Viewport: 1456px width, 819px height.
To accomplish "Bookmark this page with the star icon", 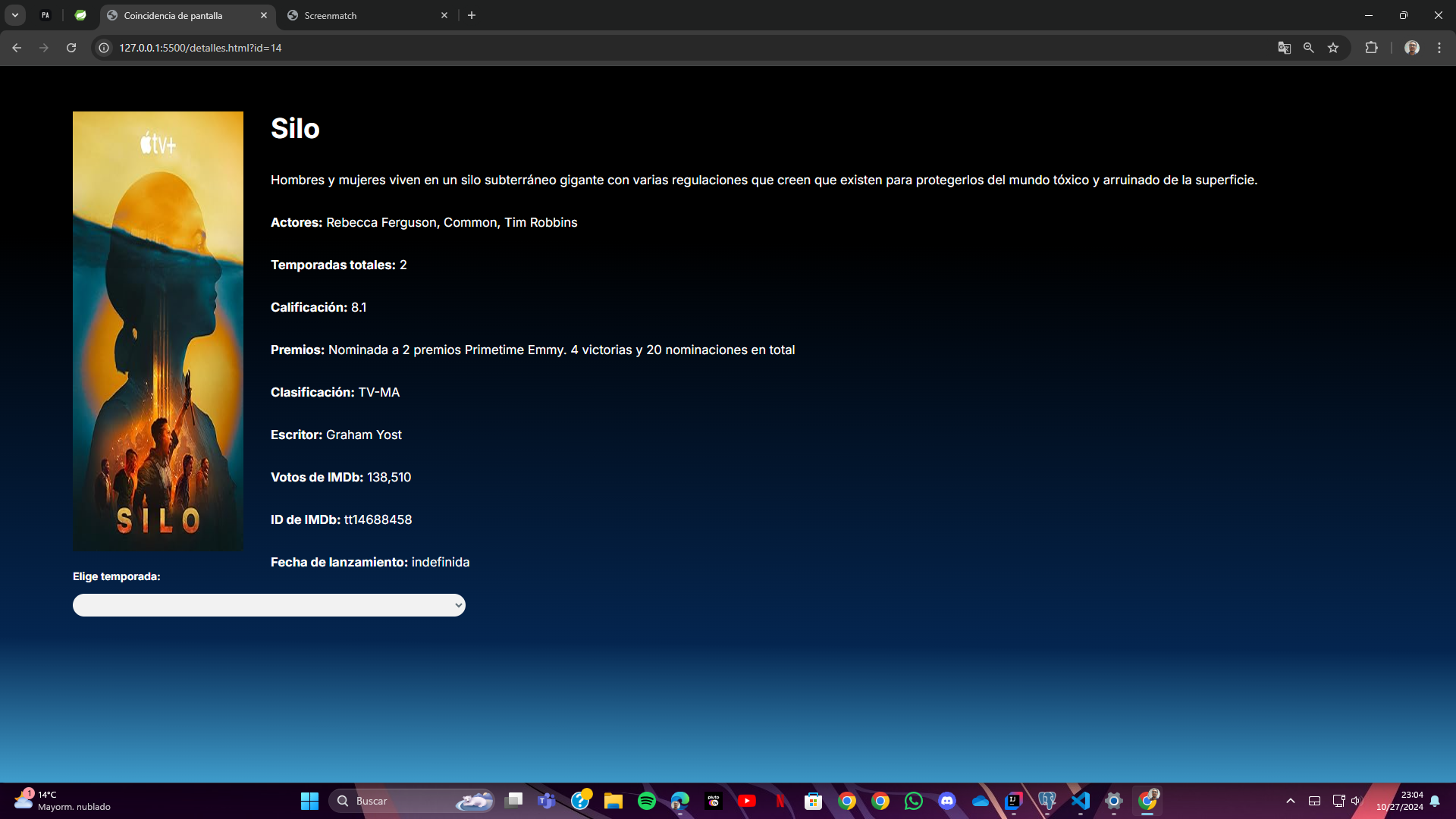I will (x=1333, y=48).
